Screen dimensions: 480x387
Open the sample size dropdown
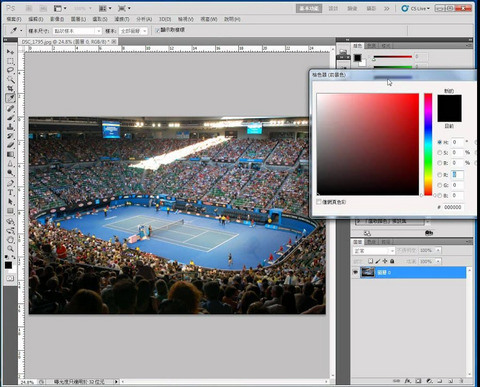tap(77, 31)
